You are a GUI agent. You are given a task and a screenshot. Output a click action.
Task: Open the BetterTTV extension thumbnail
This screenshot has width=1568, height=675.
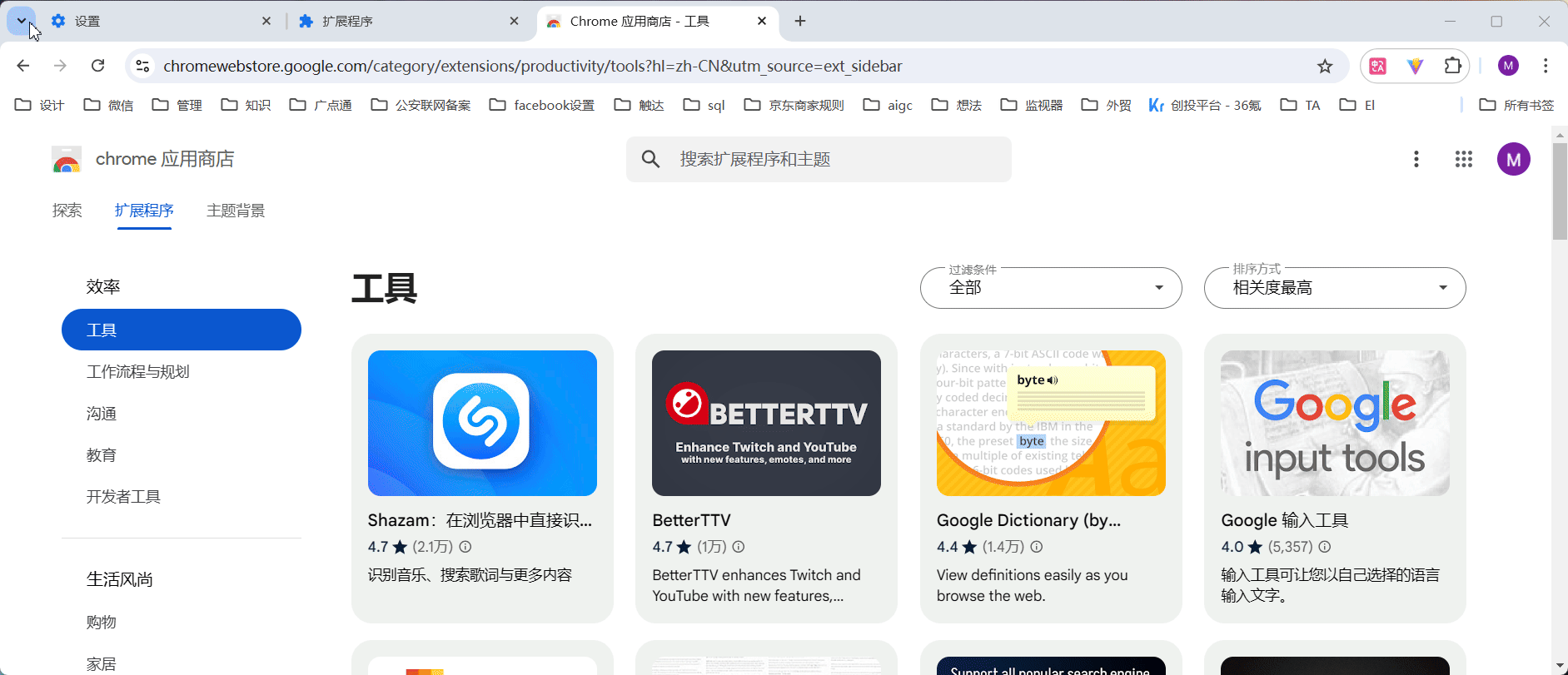766,423
